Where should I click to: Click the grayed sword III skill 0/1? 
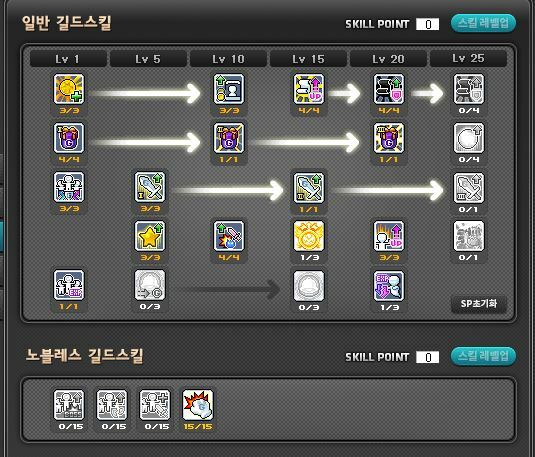tap(469, 188)
